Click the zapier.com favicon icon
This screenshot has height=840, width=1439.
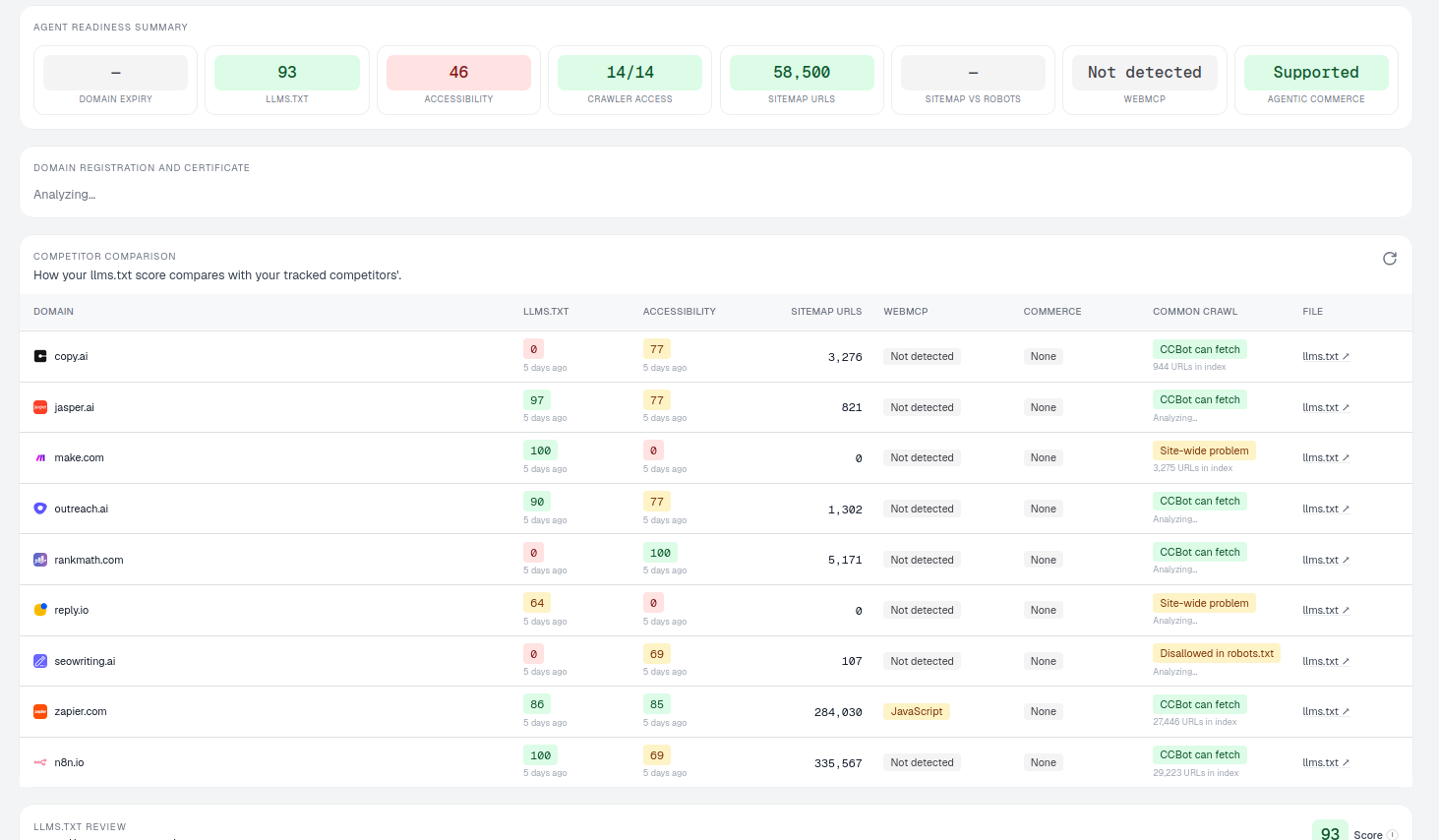(x=40, y=711)
